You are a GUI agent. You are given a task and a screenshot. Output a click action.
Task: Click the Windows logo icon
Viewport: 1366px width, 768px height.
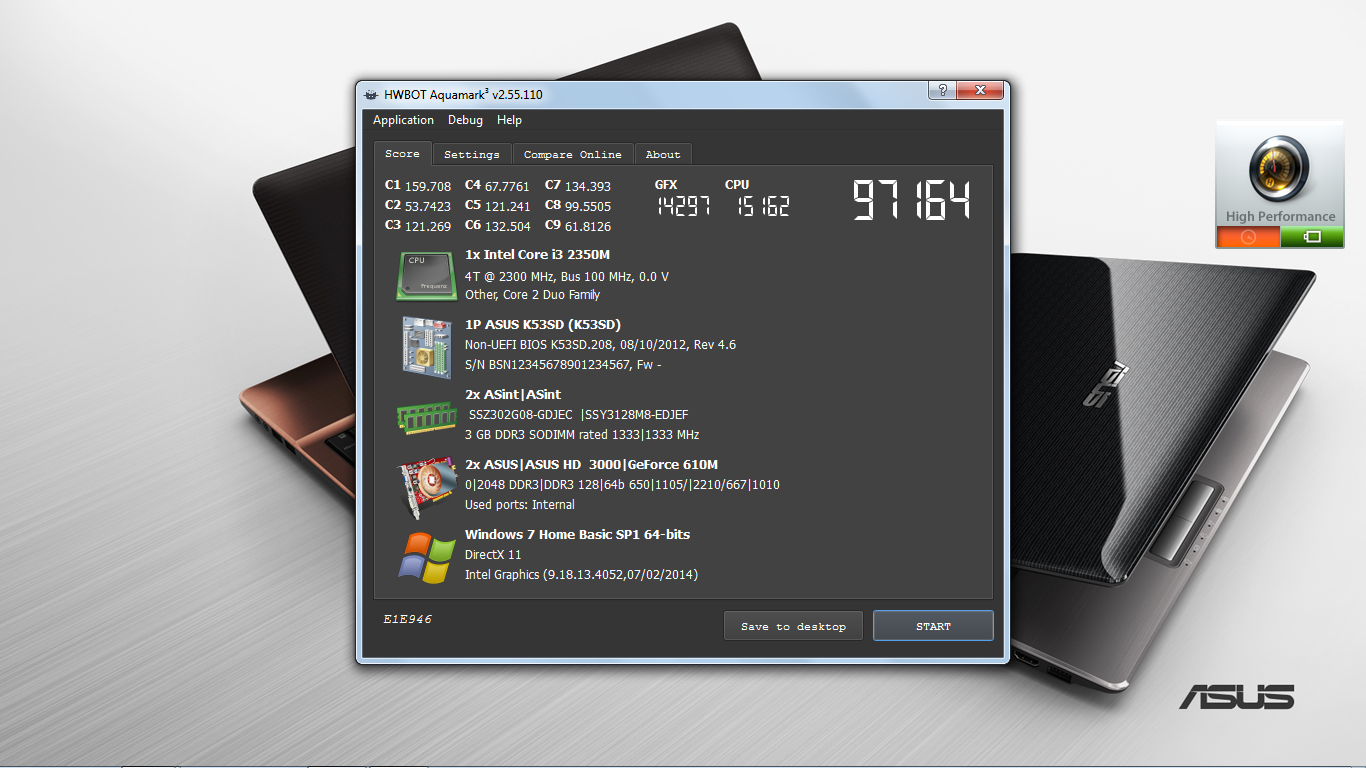[427, 557]
